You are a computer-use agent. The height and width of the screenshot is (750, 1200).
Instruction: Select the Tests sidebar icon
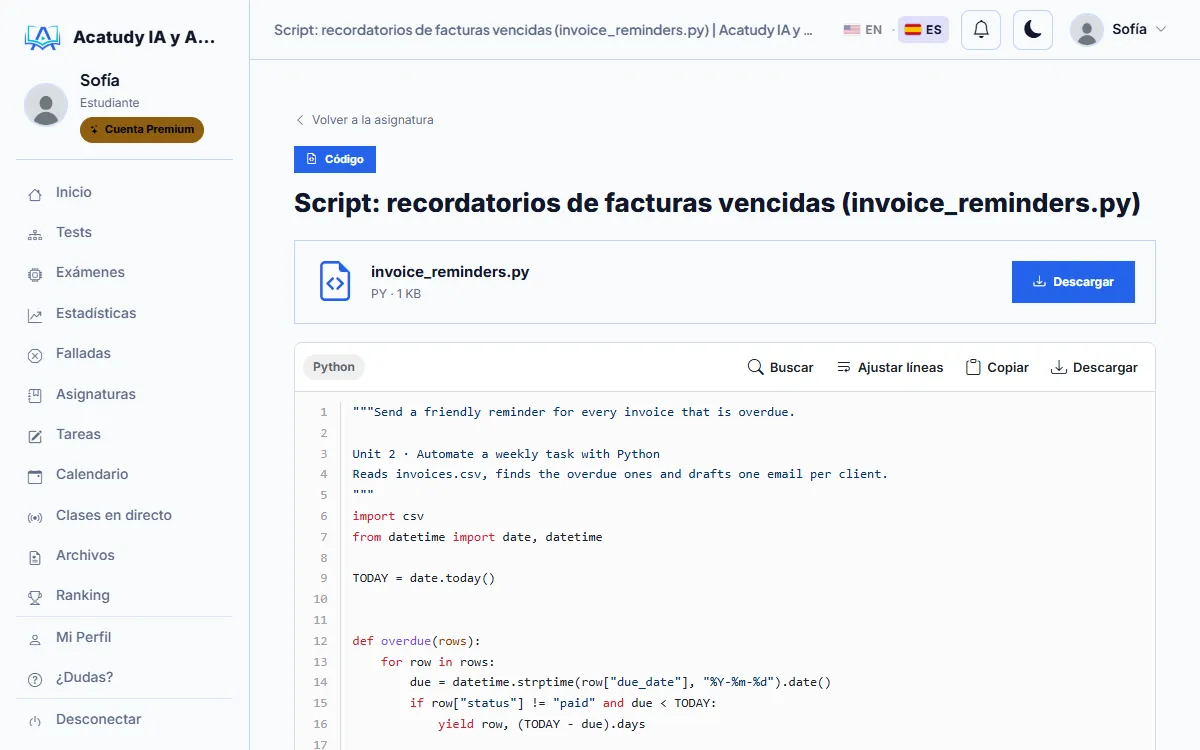pyautogui.click(x=35, y=234)
